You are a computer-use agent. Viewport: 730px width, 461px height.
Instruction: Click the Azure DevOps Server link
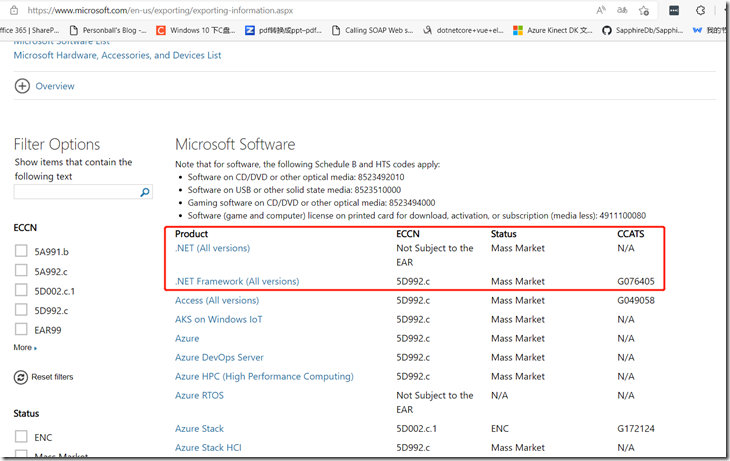click(x=219, y=357)
